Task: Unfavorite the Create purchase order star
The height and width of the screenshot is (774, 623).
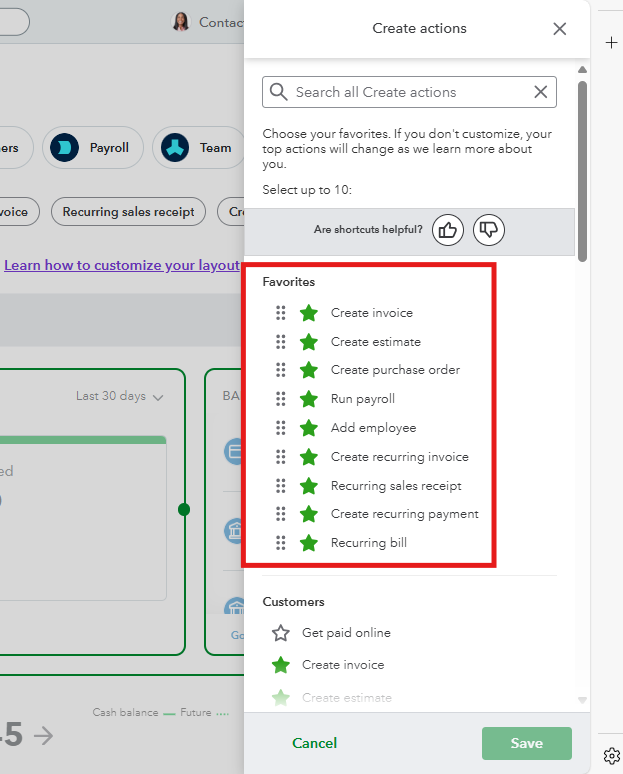Action: tap(309, 370)
